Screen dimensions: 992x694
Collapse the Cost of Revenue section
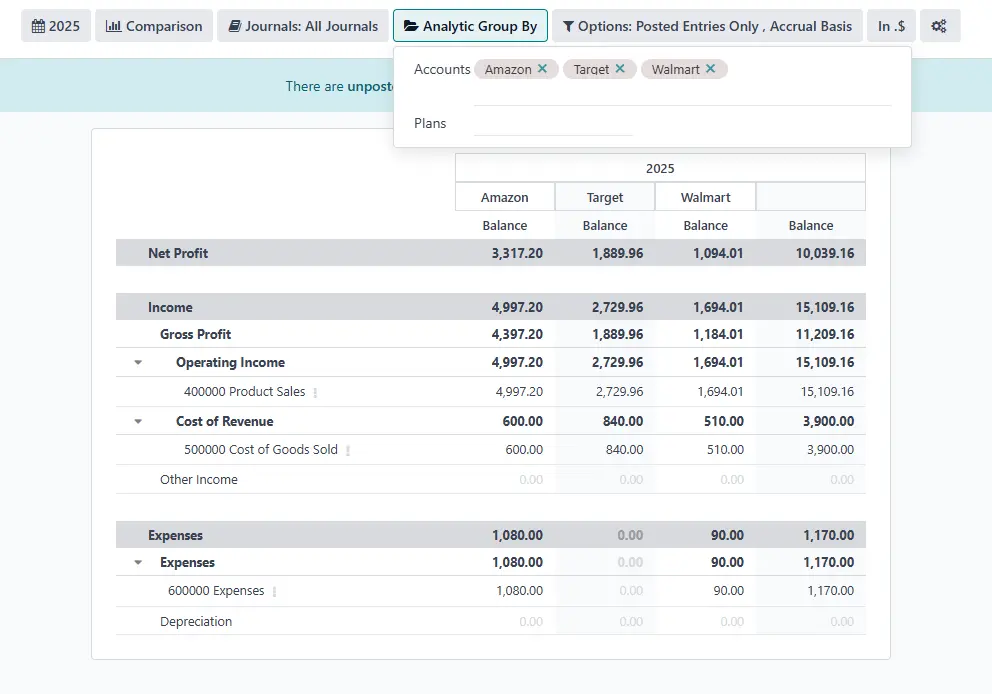click(138, 421)
